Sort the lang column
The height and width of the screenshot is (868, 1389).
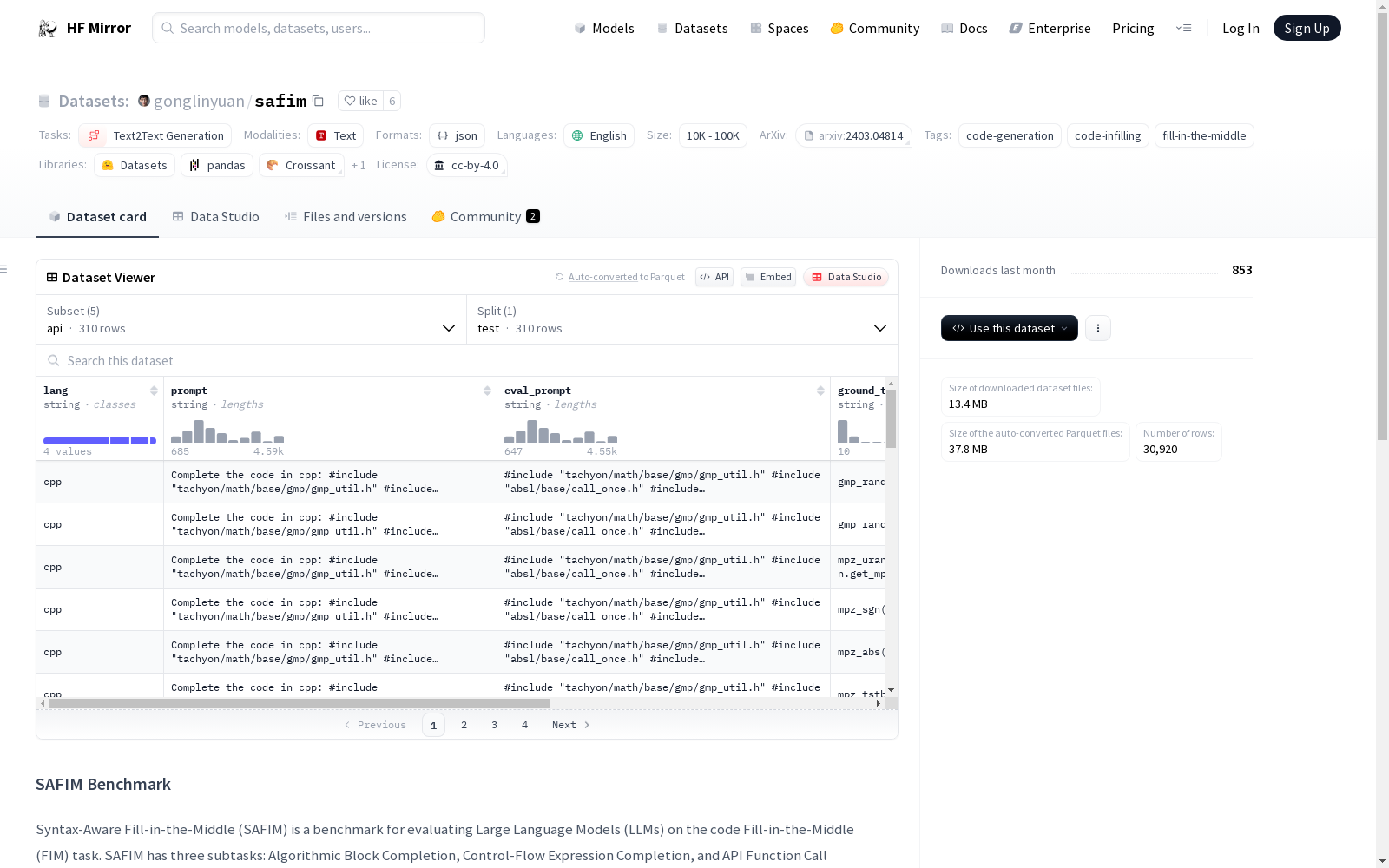click(x=154, y=391)
